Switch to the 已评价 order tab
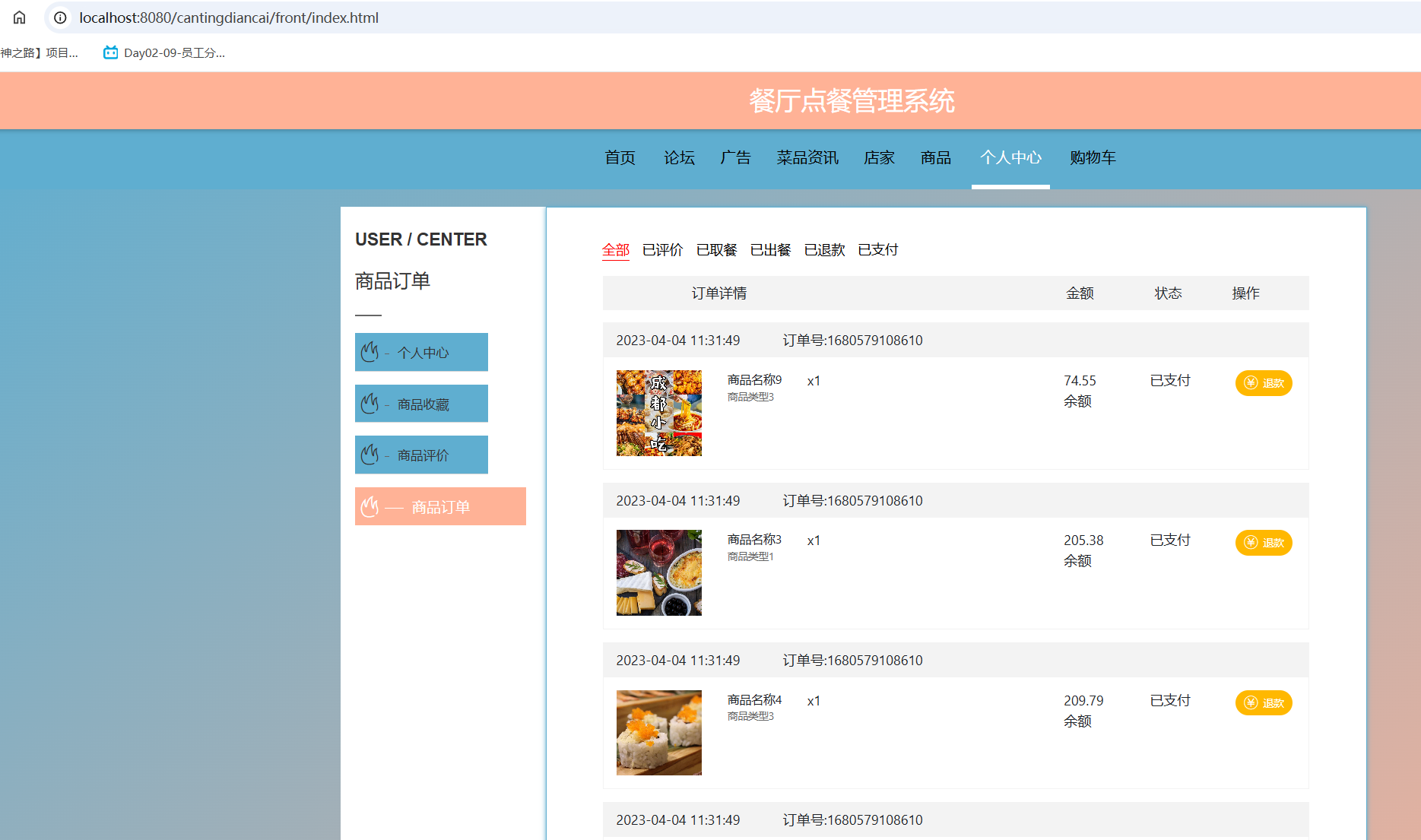 [662, 249]
